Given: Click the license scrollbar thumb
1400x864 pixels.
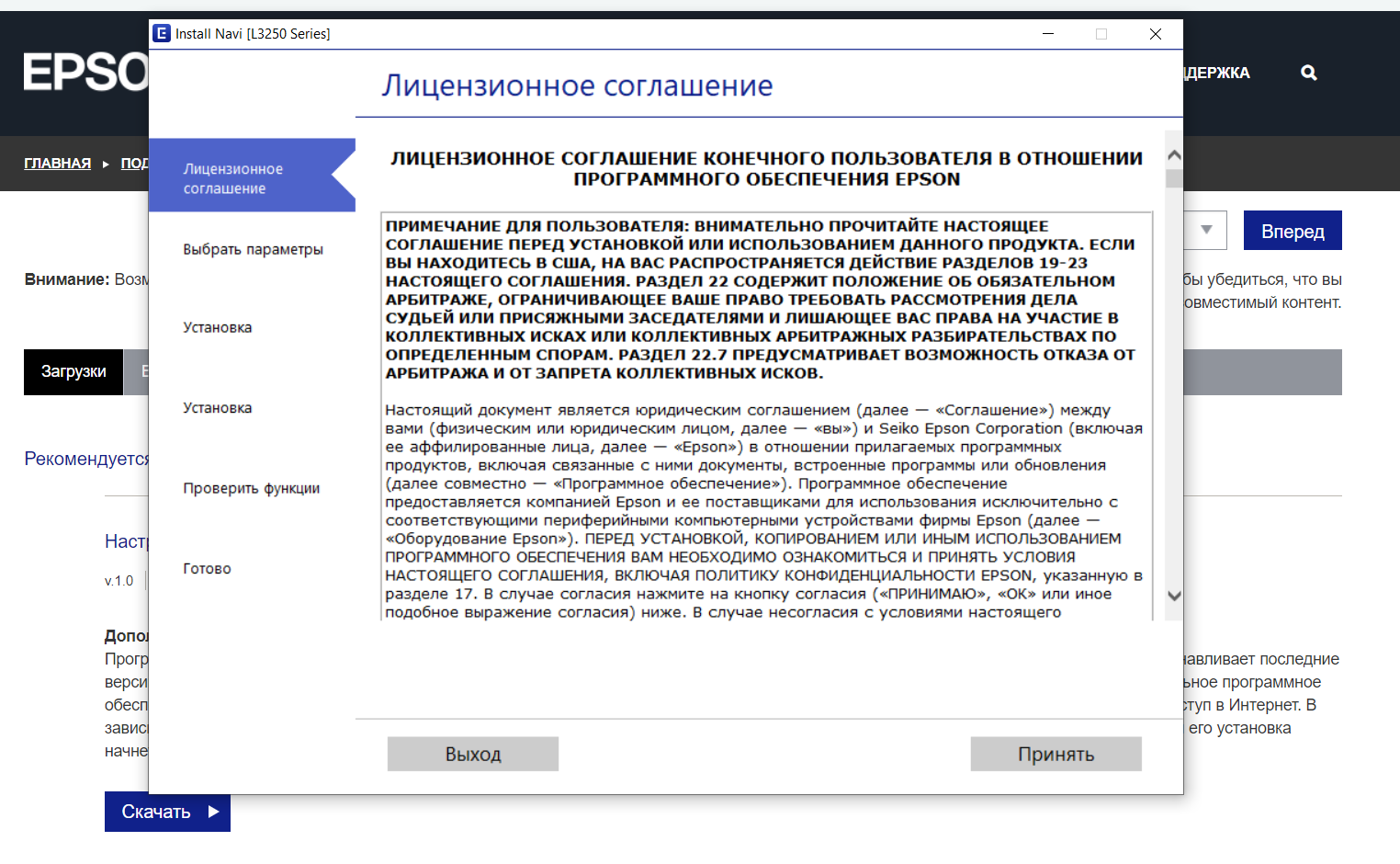Looking at the screenshot, I should [x=1174, y=178].
